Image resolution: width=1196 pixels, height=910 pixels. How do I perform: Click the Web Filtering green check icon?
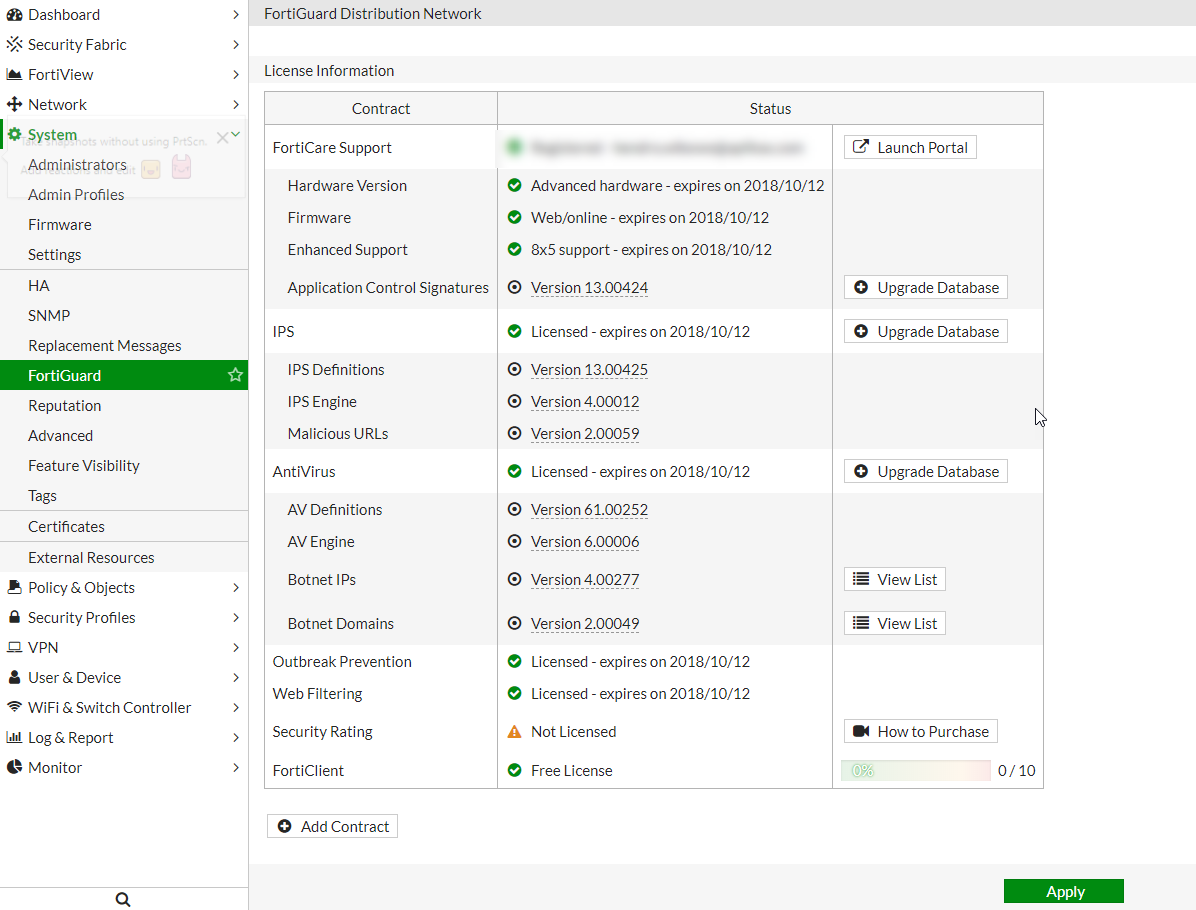pos(515,693)
